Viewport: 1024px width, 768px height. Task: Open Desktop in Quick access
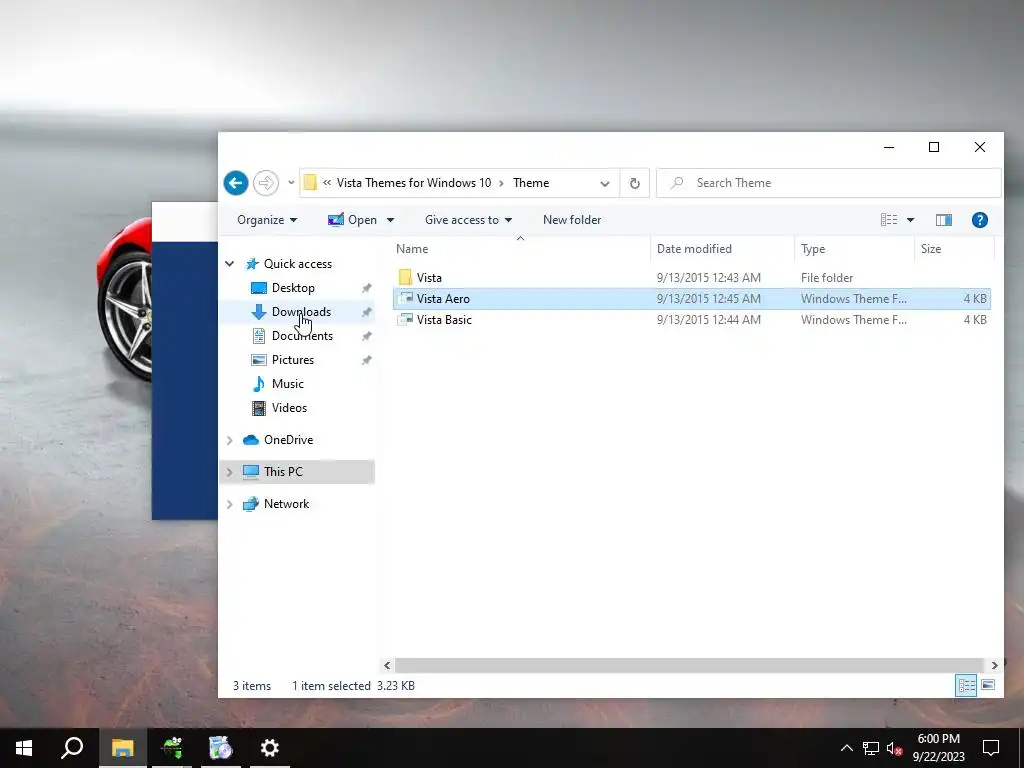click(x=293, y=288)
